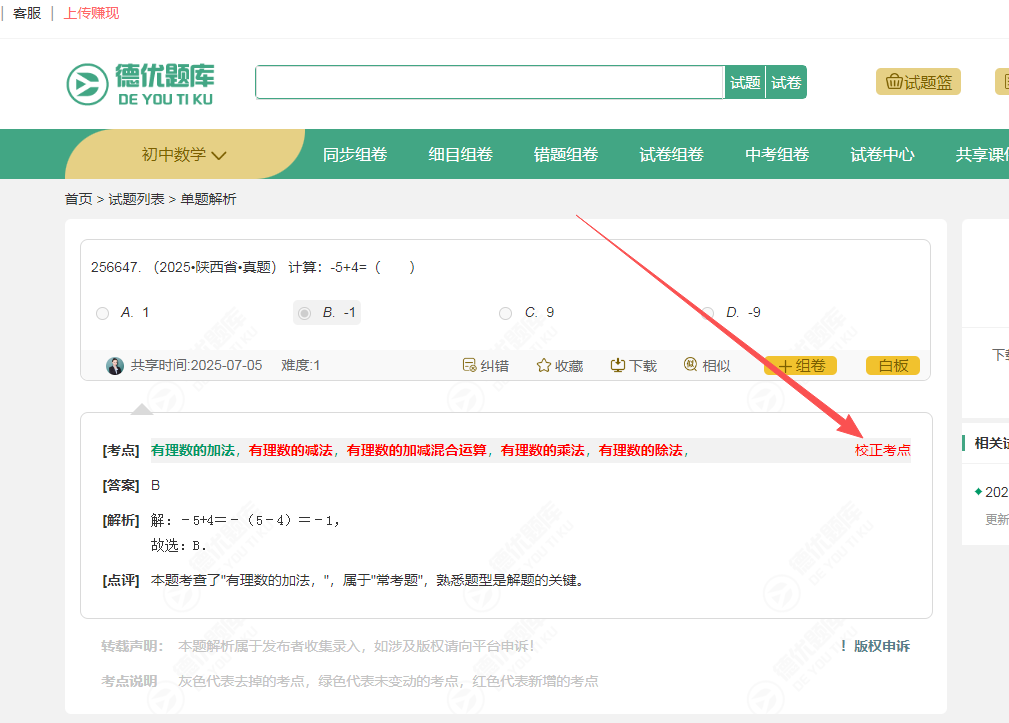
Task: Select answer option D. -9
Action: pos(707,313)
